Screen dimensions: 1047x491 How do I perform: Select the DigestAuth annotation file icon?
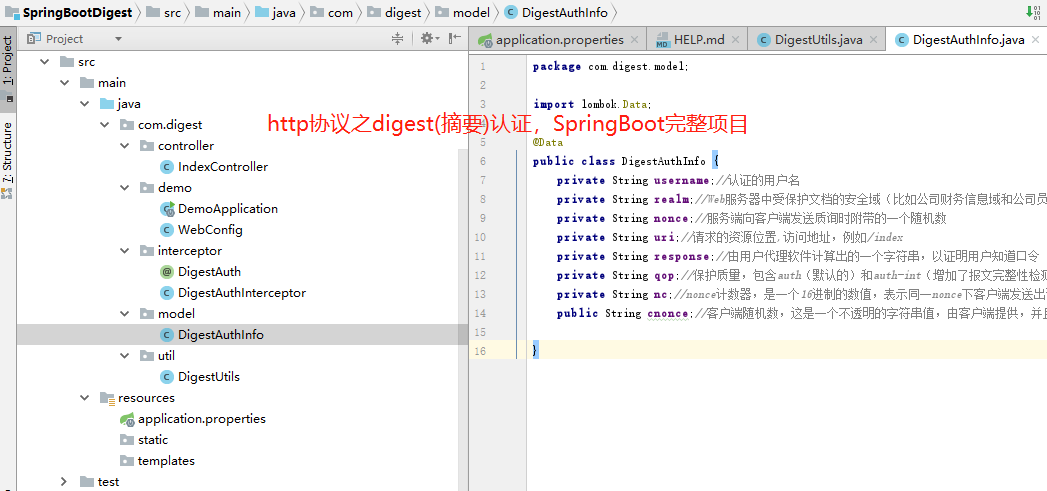tap(167, 271)
